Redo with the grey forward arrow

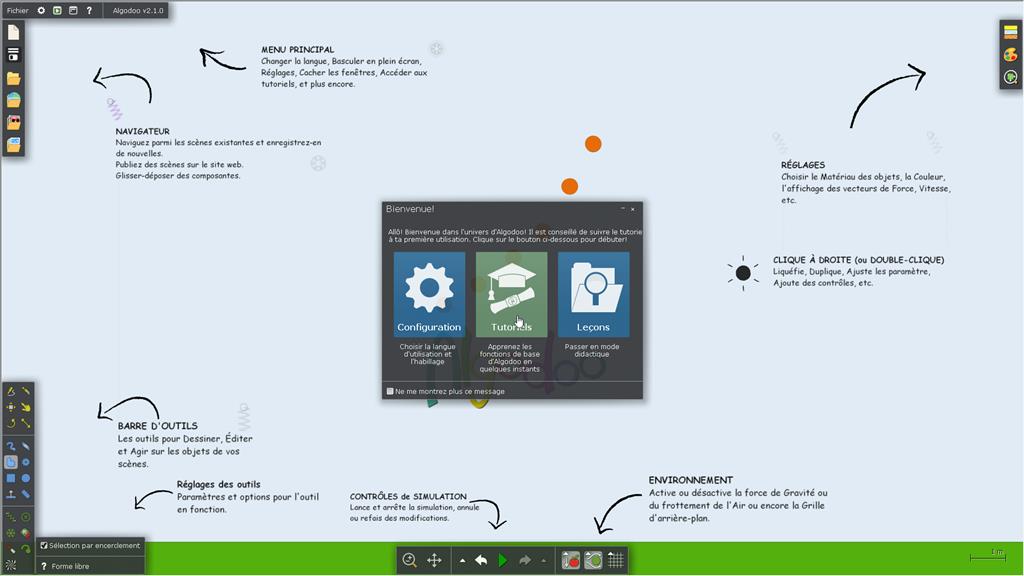point(524,560)
